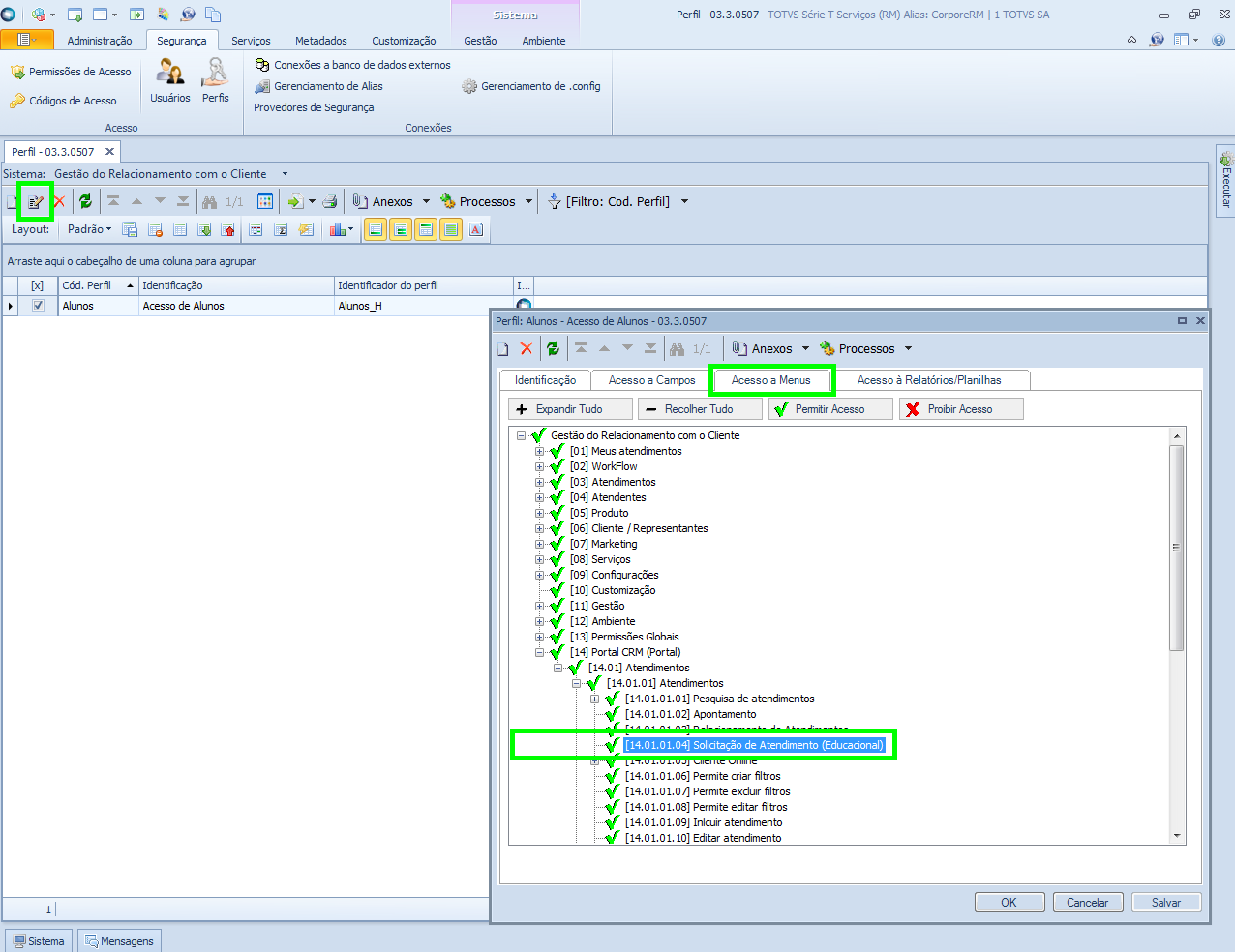Viewport: 1235px width, 952px height.
Task: Click the filter funnel icon
Action: click(554, 201)
